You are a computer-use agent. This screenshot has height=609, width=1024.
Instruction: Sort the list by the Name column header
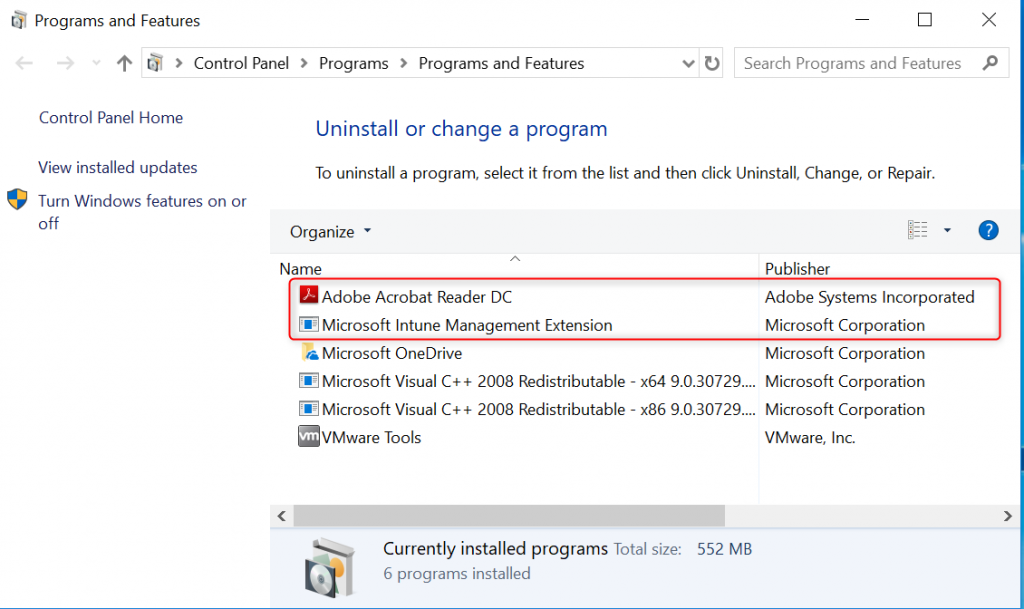(x=300, y=268)
